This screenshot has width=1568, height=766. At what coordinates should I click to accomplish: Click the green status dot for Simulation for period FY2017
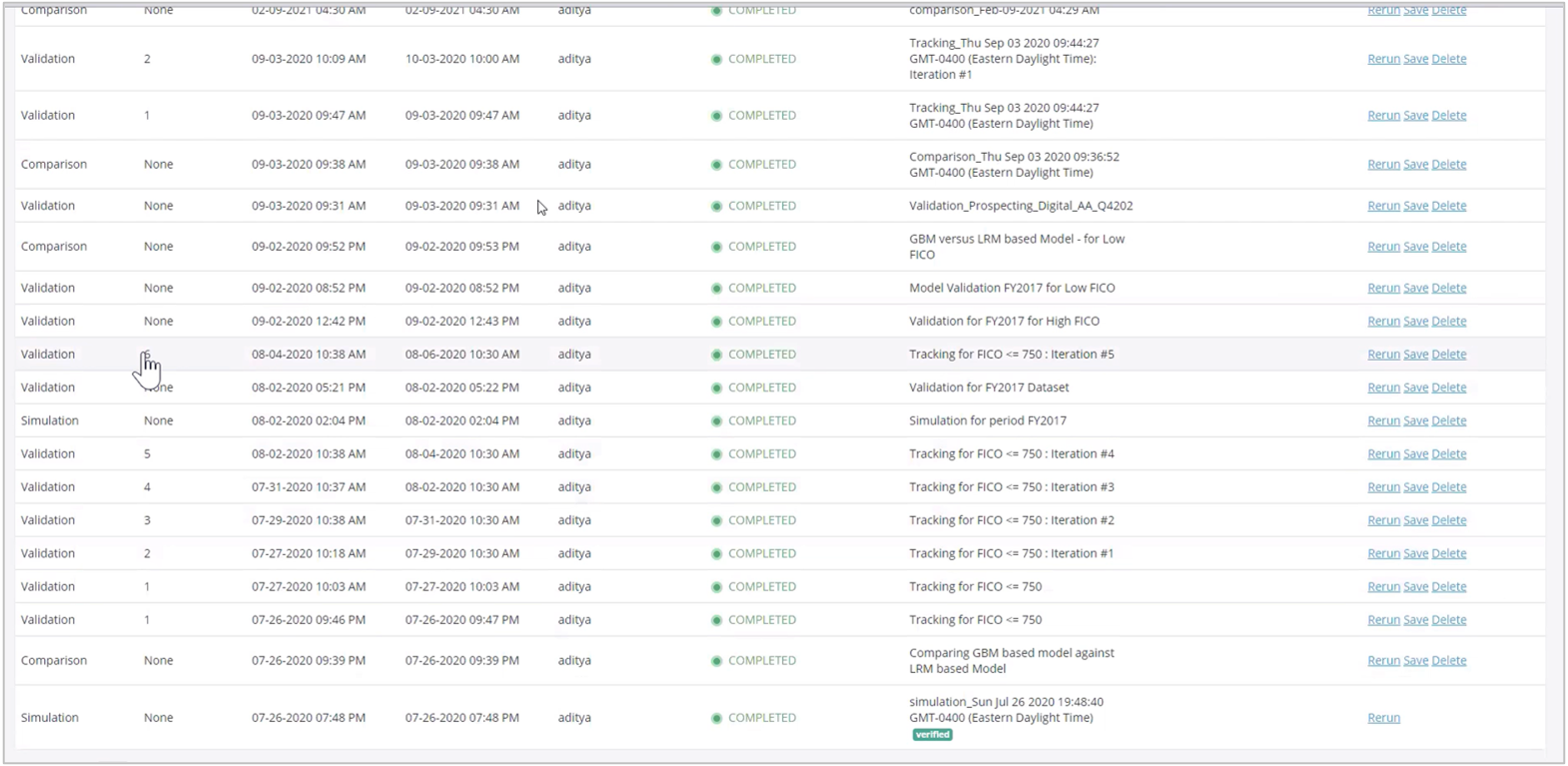click(x=716, y=420)
